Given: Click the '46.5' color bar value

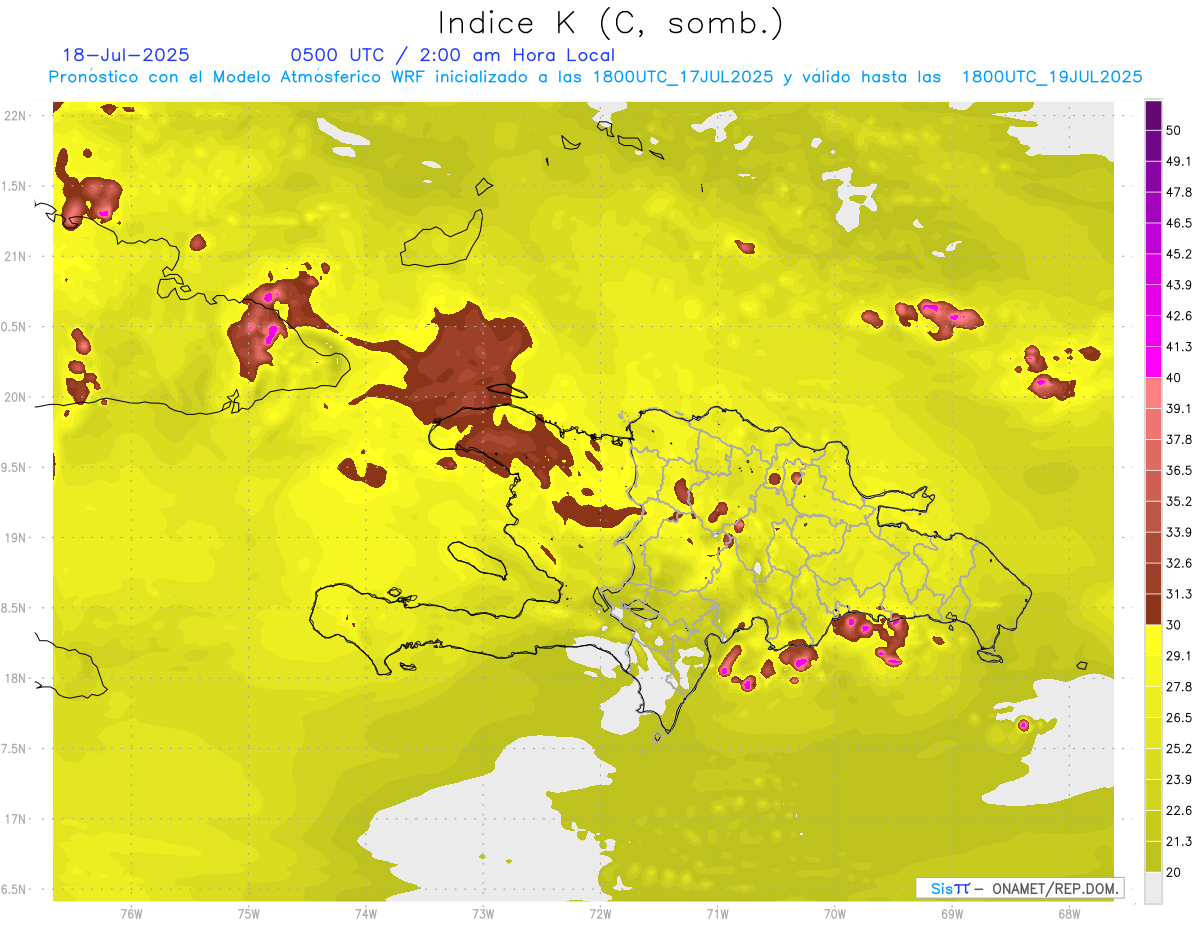Looking at the screenshot, I should [x=1178, y=223].
